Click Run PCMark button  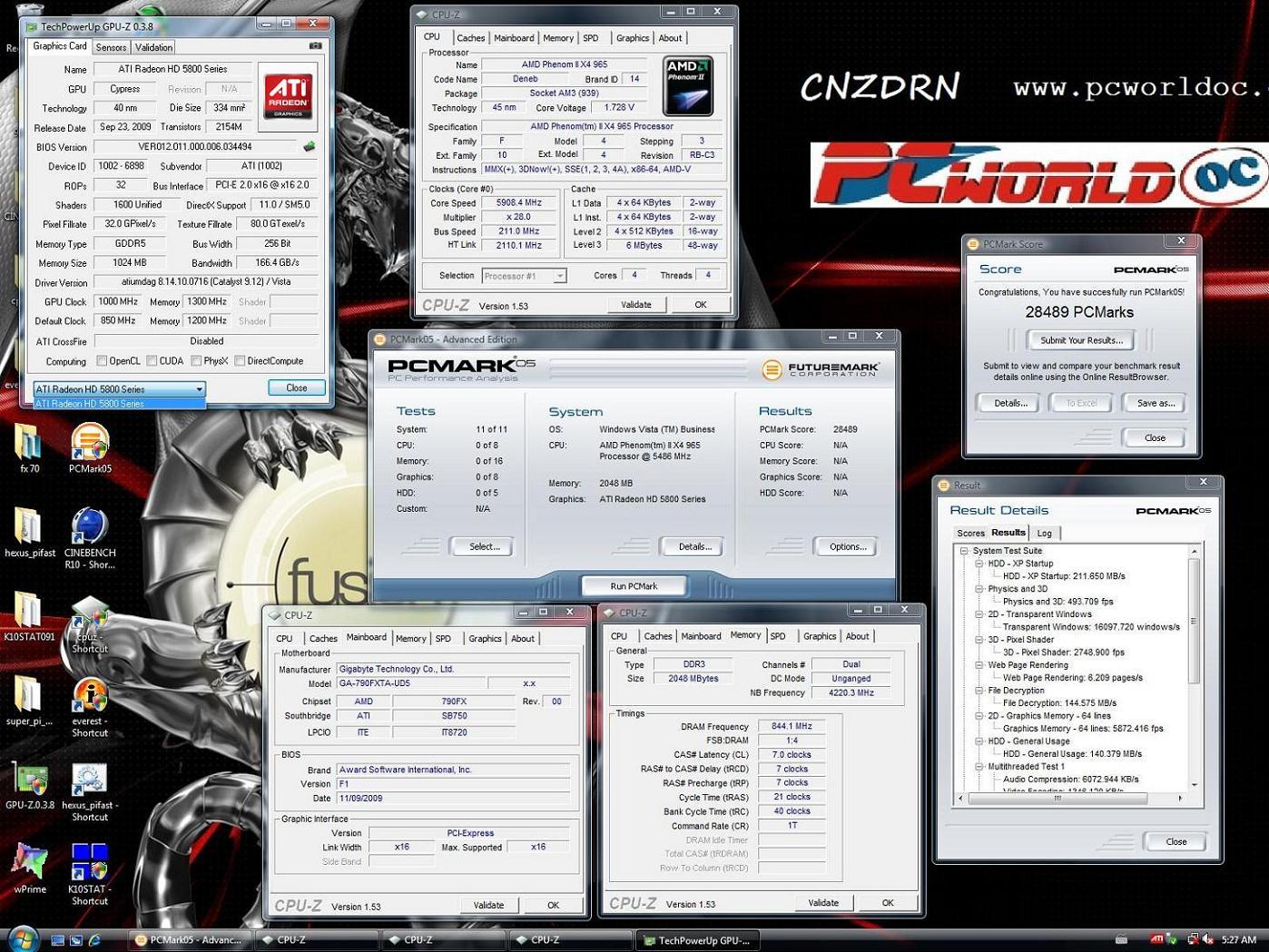pyautogui.click(x=634, y=586)
